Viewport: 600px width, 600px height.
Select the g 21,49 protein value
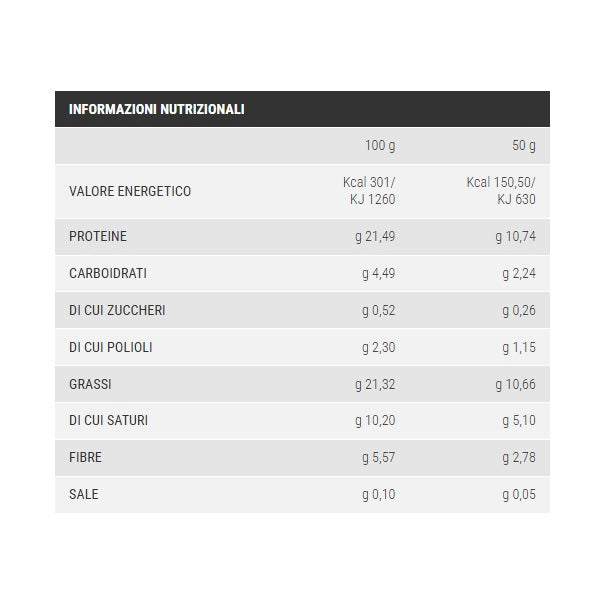376,237
